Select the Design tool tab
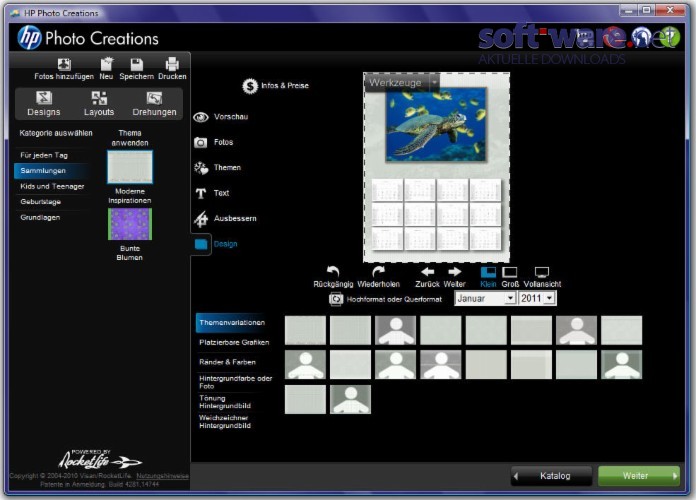Viewport: 696px width, 500px height. pyautogui.click(x=216, y=244)
